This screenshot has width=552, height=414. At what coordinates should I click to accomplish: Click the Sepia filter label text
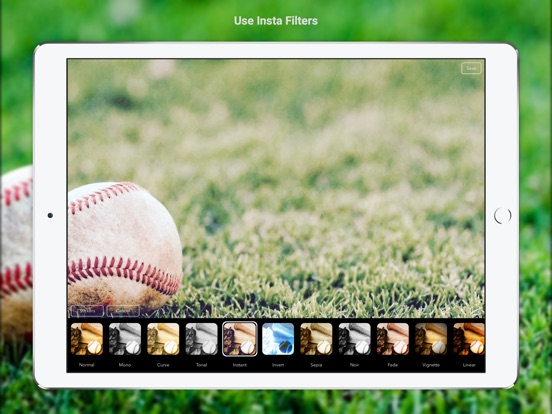(316, 365)
